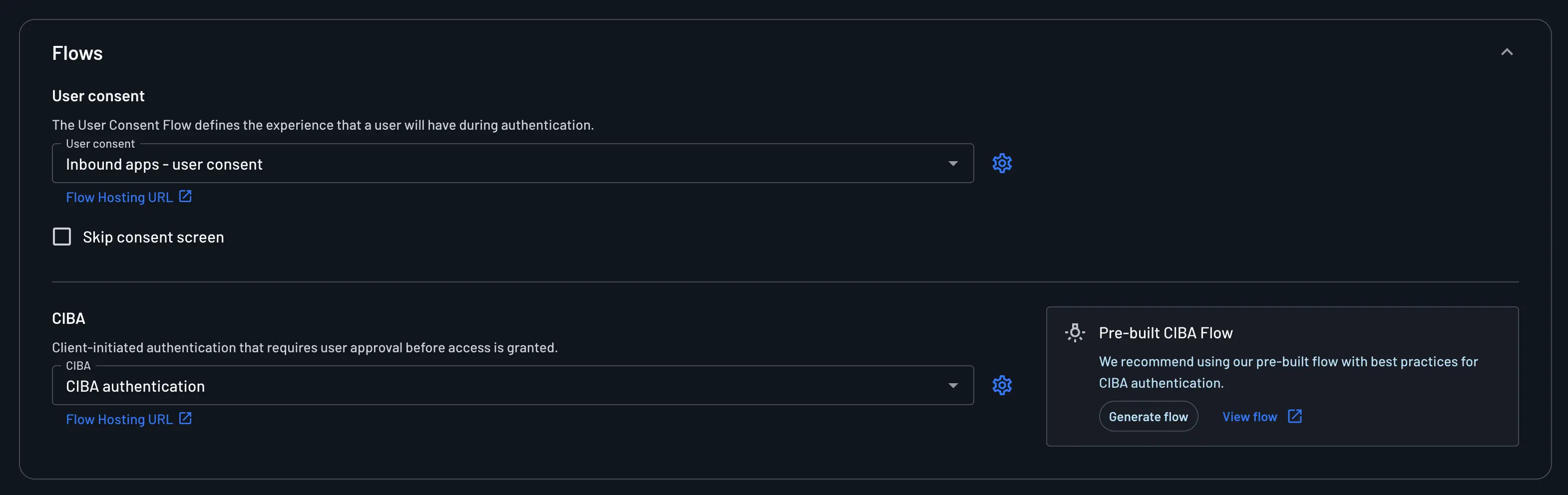Click the external link icon next to View flow
Image resolution: width=1568 pixels, height=495 pixels.
pos(1294,416)
